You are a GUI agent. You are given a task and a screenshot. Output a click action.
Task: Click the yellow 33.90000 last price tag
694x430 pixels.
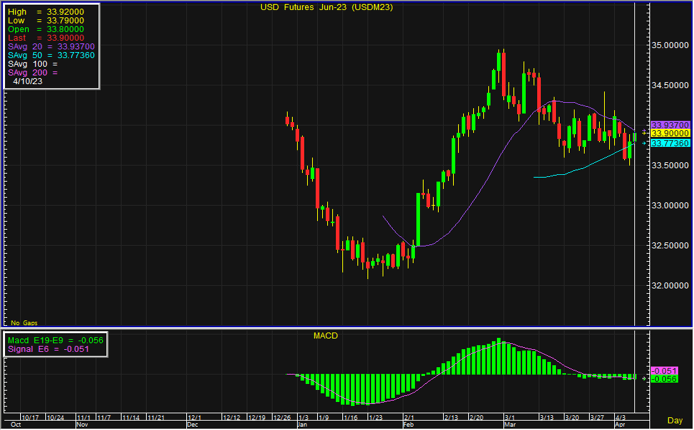(x=669, y=133)
